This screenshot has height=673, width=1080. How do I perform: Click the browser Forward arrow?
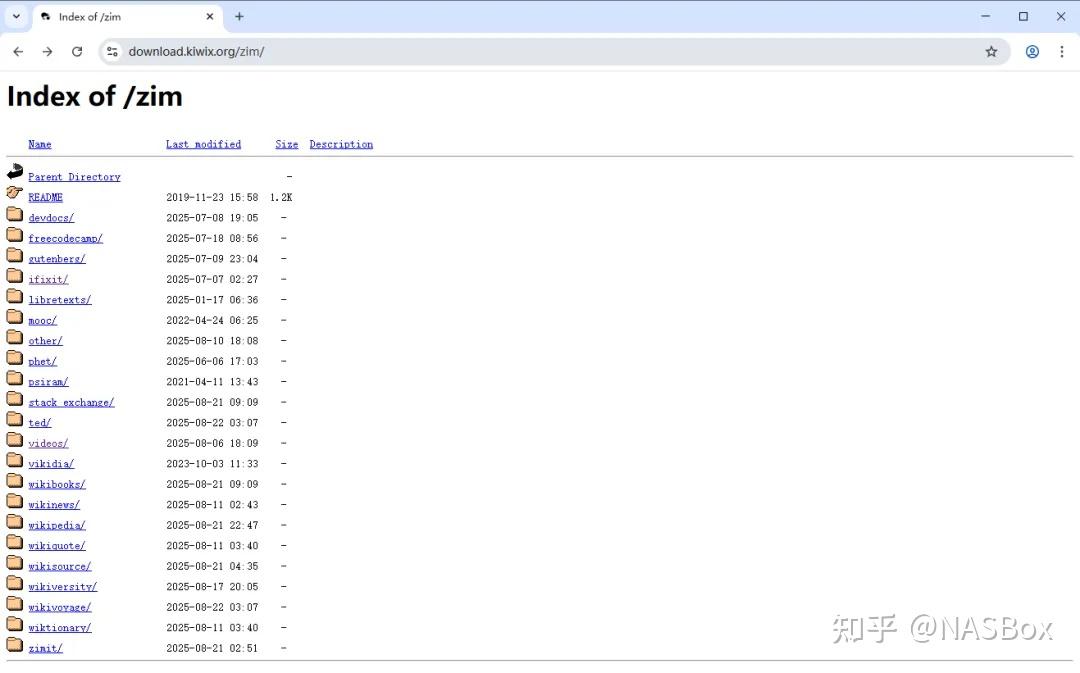(48, 52)
